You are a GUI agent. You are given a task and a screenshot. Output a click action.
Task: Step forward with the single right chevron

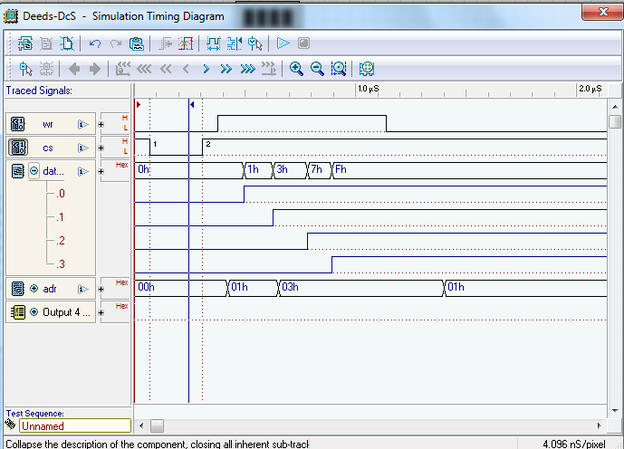coord(206,69)
